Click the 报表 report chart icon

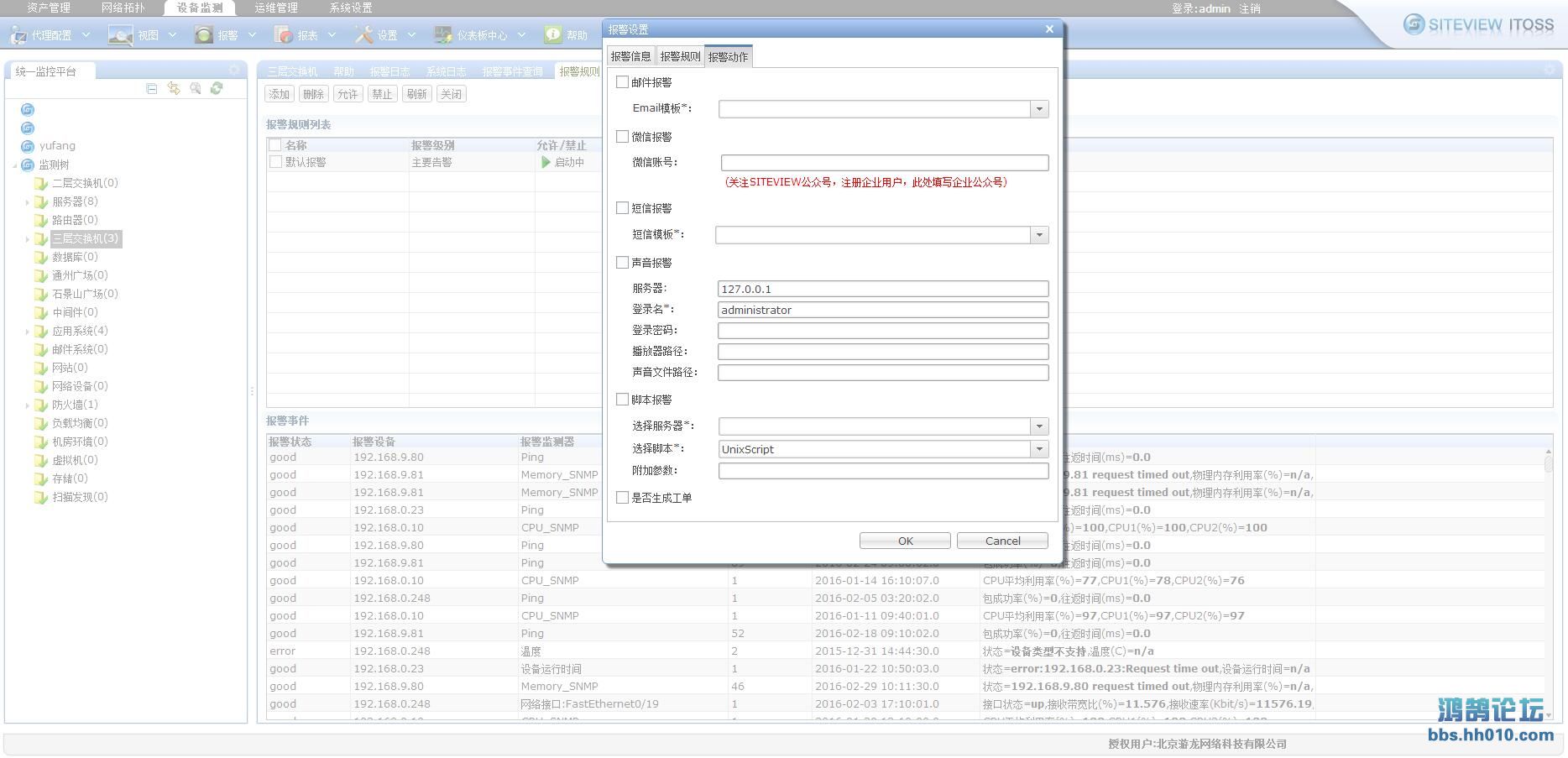[x=284, y=35]
